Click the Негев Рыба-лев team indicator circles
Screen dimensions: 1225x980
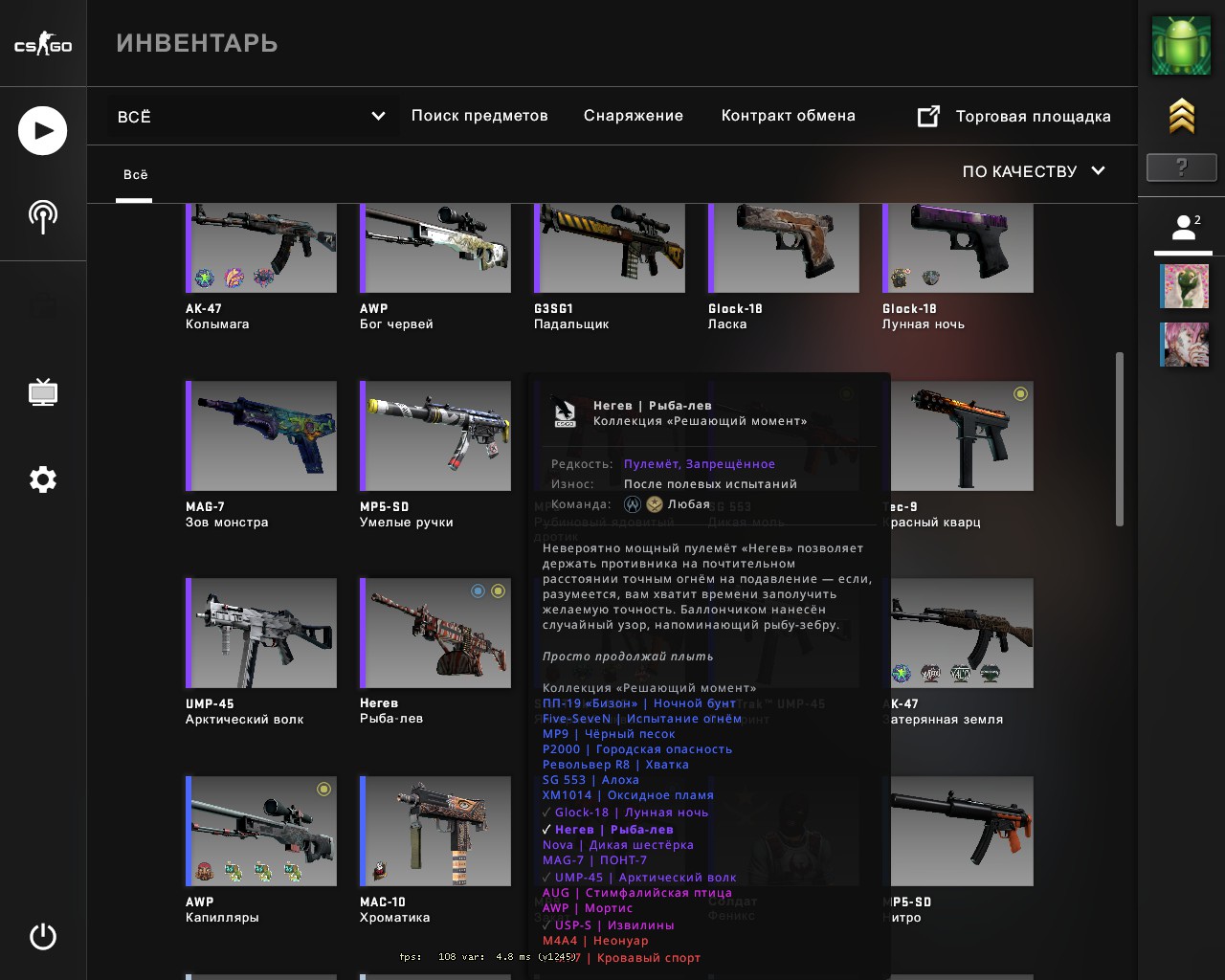pos(488,591)
